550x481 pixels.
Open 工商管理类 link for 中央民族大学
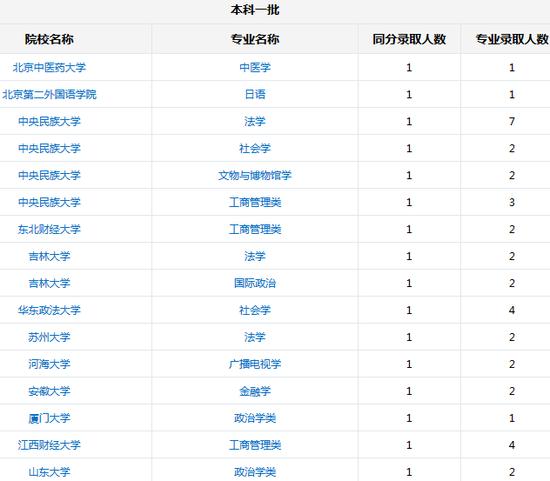coord(255,202)
